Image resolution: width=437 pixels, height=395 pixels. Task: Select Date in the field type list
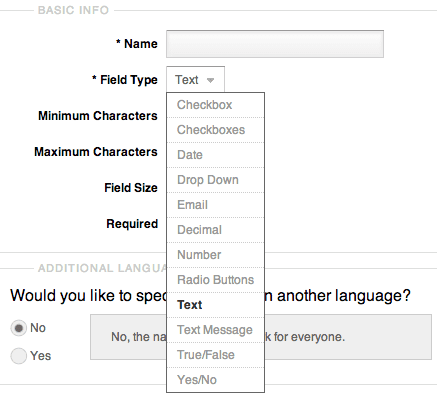coord(215,155)
